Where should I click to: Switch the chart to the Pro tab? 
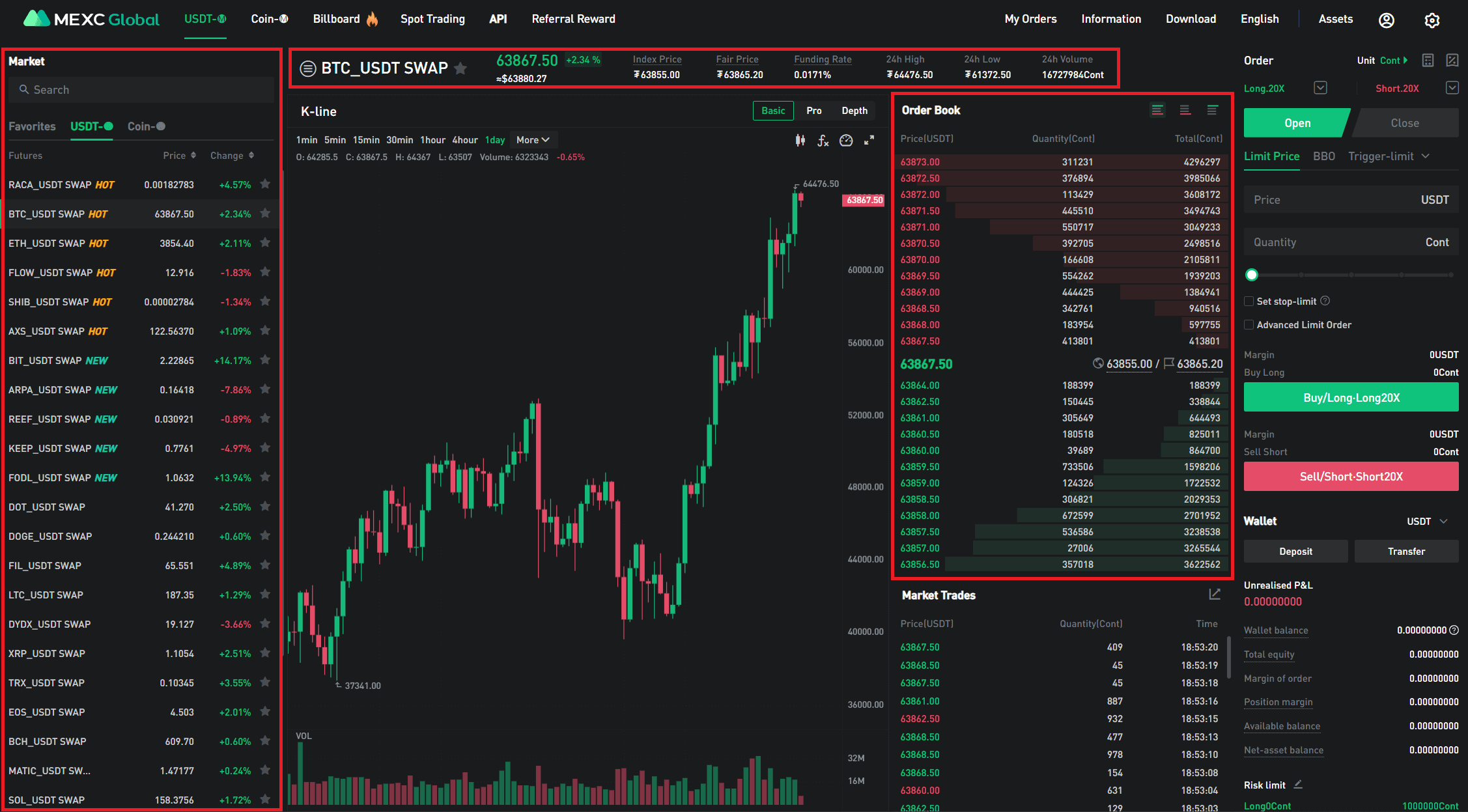[813, 110]
